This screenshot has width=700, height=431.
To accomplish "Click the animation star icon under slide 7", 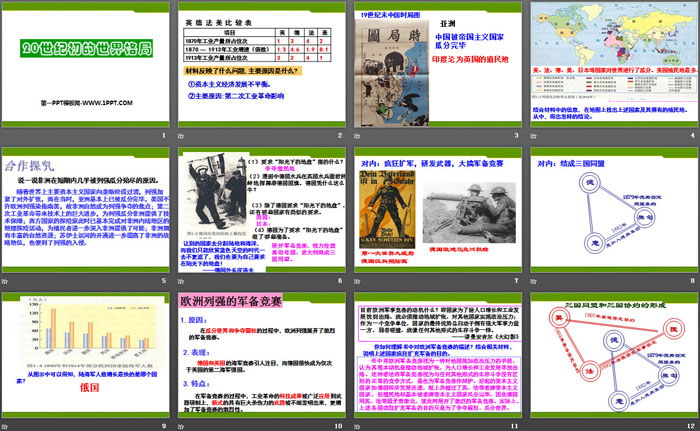I will click(357, 281).
